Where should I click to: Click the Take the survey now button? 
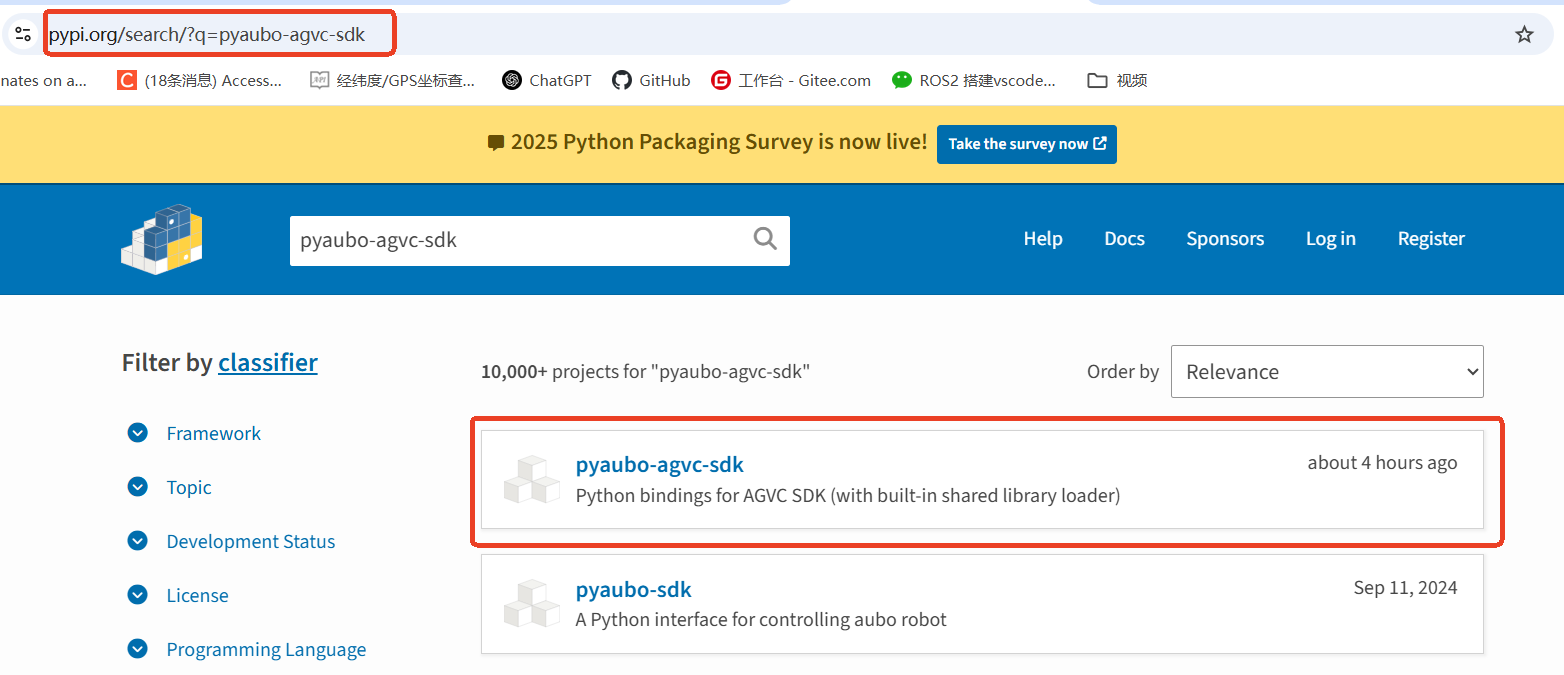tap(1026, 144)
